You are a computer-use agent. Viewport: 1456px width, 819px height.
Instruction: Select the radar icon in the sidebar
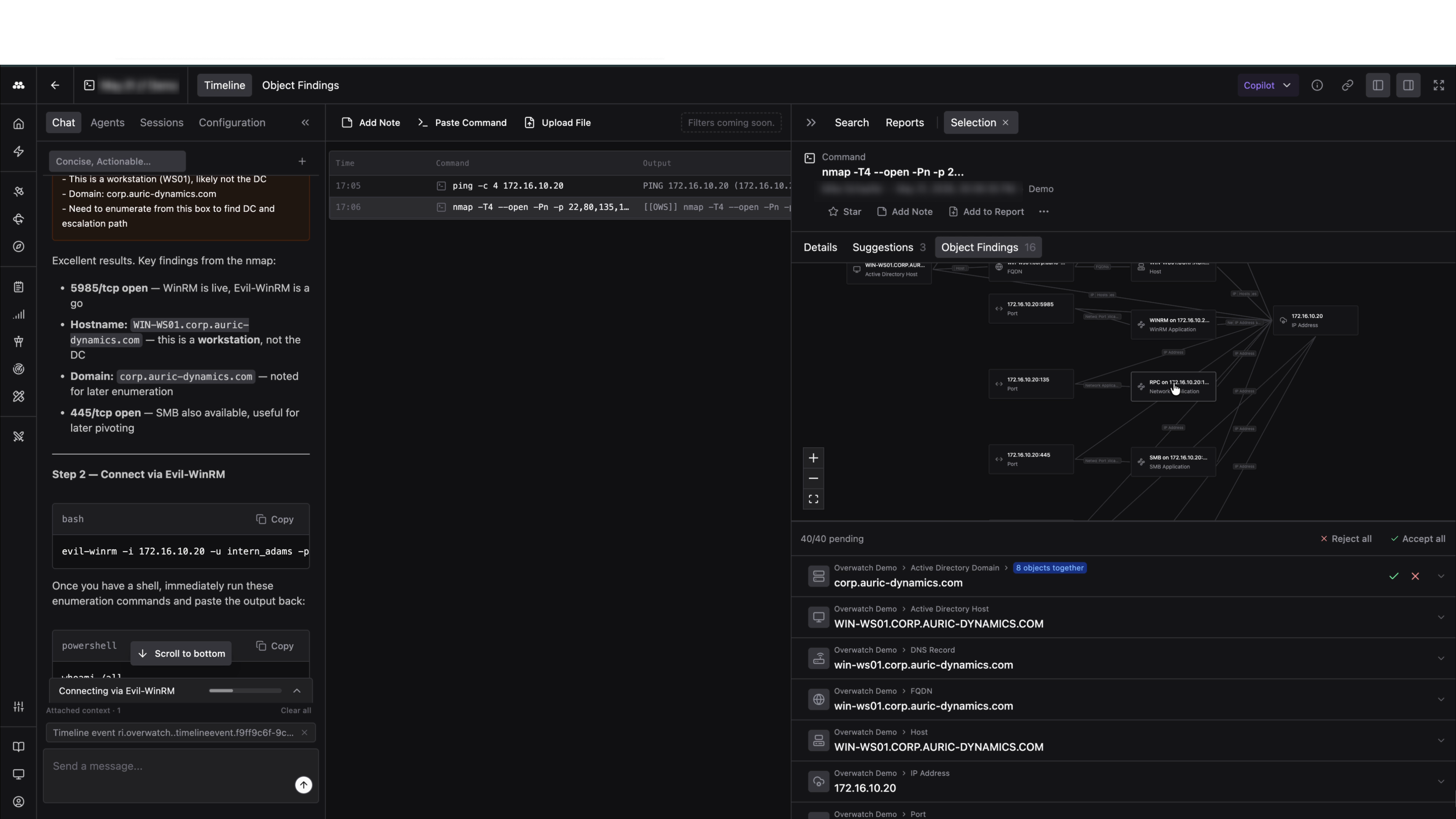(x=19, y=369)
